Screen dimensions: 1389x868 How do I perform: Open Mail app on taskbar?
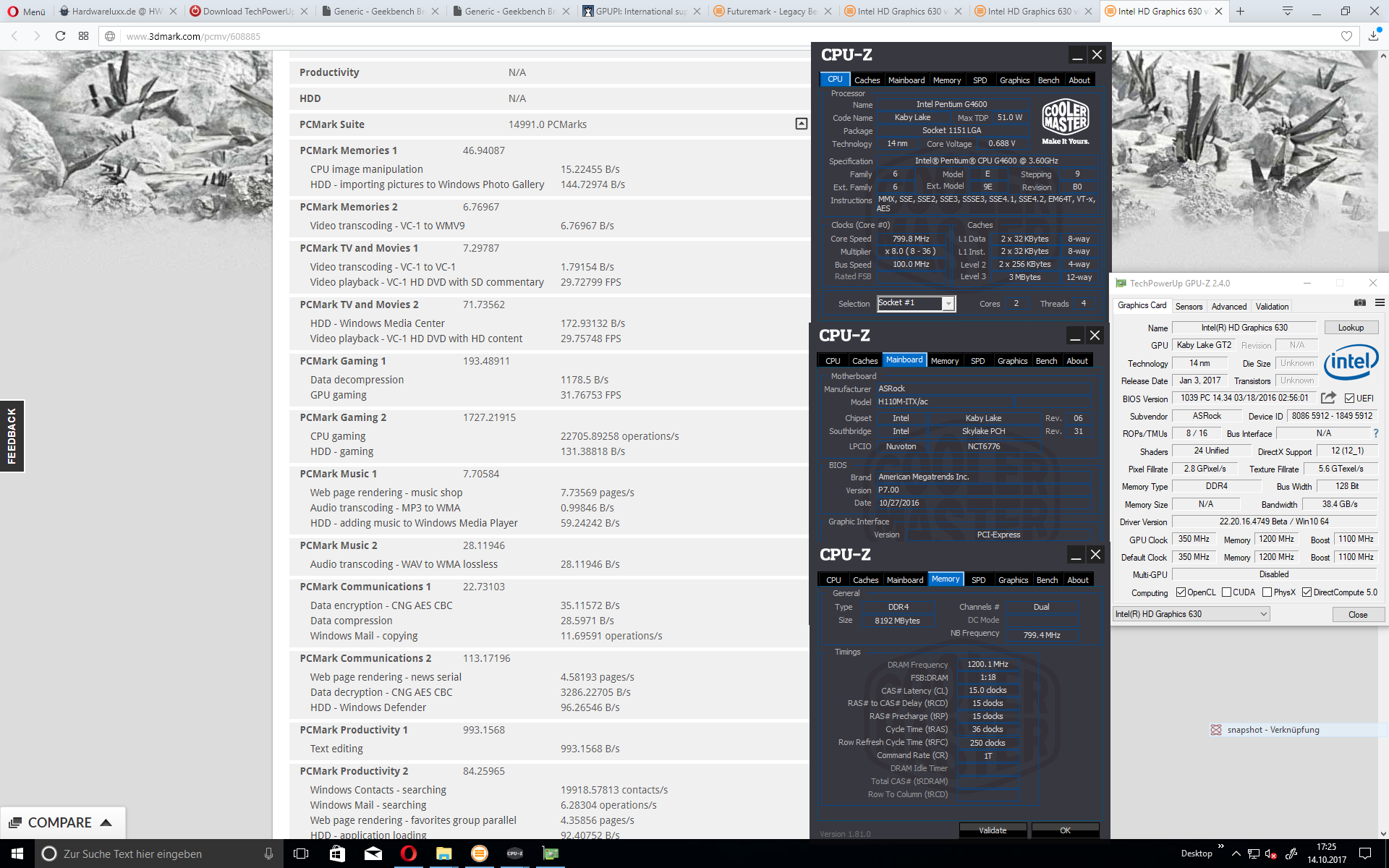pos(373,854)
